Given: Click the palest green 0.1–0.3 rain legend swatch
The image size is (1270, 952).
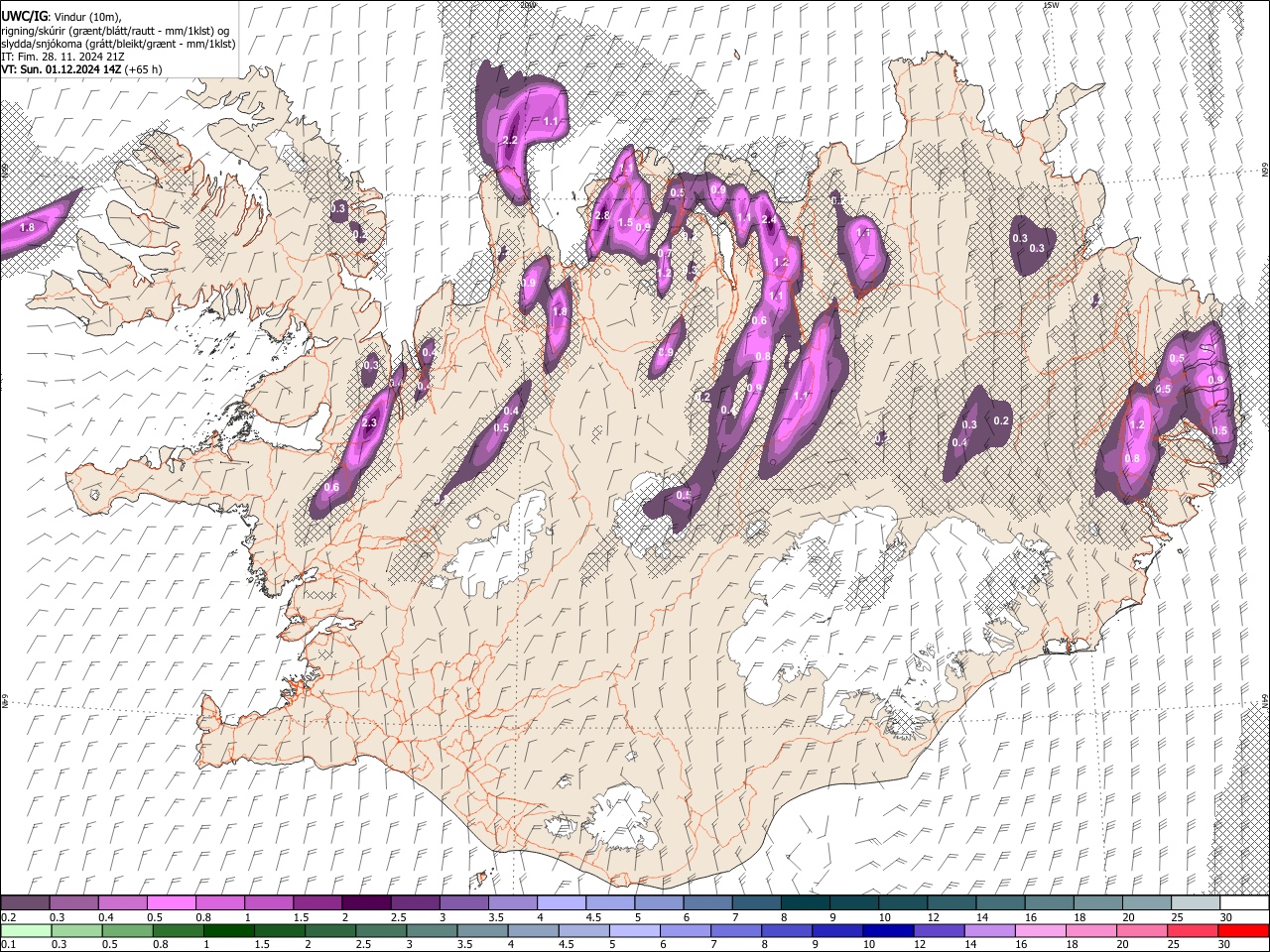Looking at the screenshot, I should (x=26, y=930).
